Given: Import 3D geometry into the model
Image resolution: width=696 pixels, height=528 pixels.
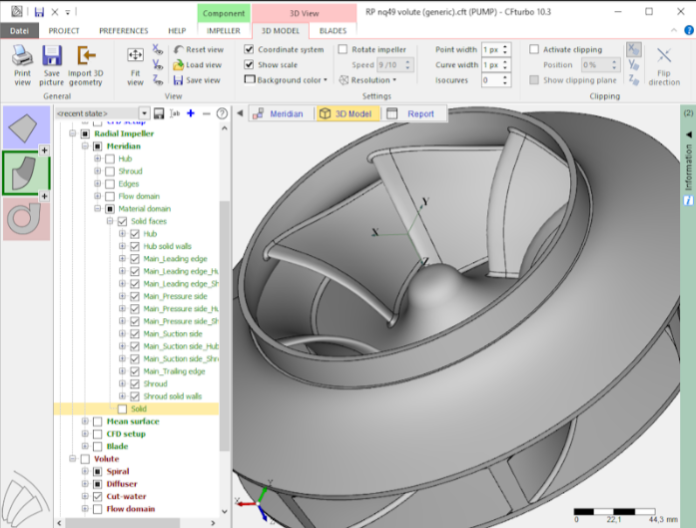Looking at the screenshot, I should (x=86, y=57).
